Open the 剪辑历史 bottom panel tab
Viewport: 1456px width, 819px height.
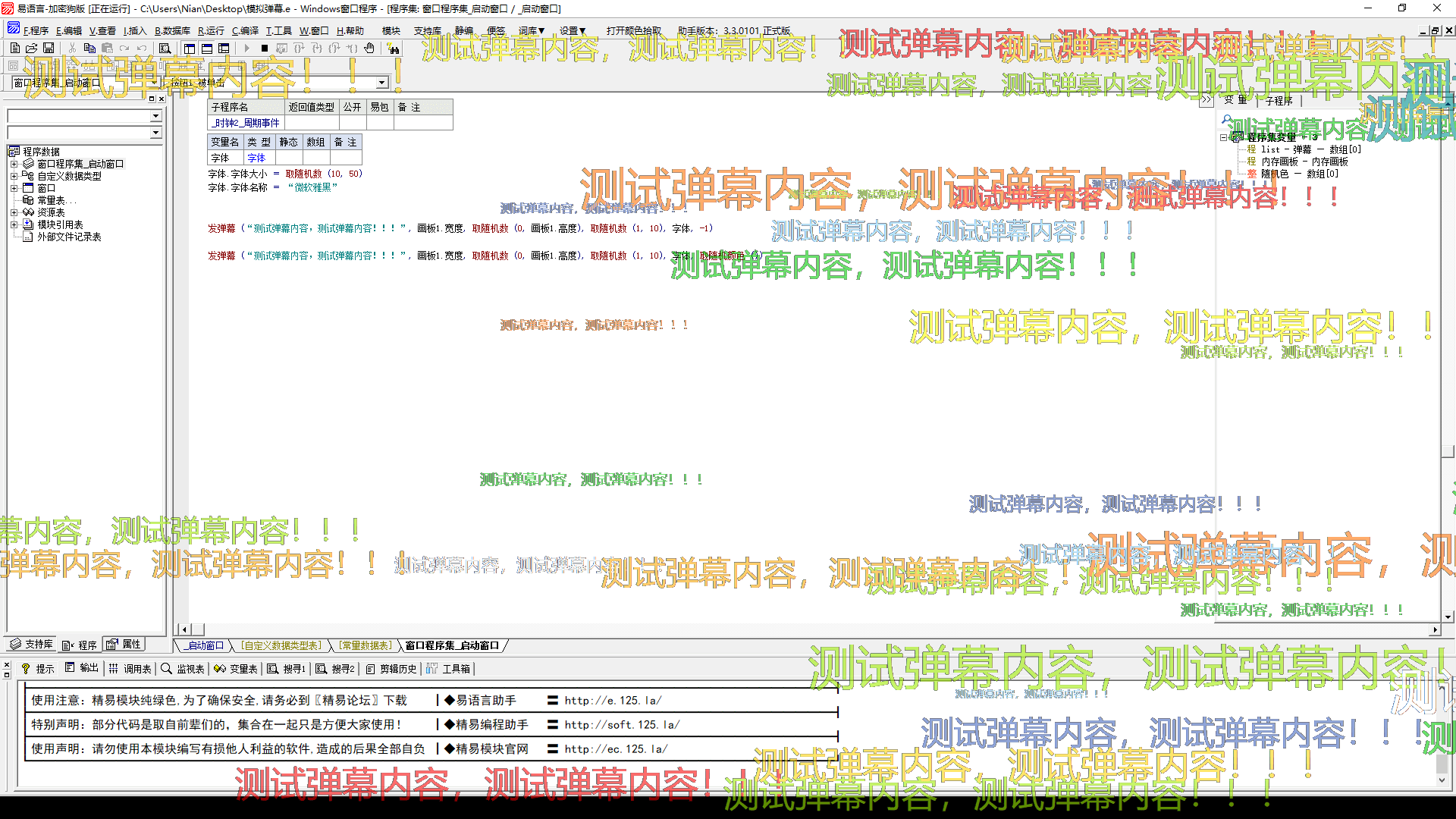pos(392,668)
